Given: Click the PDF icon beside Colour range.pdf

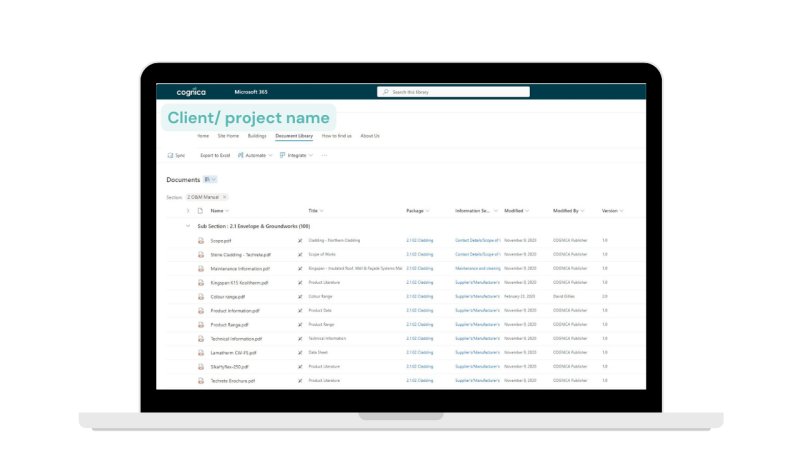Looking at the screenshot, I should pyautogui.click(x=200, y=297).
